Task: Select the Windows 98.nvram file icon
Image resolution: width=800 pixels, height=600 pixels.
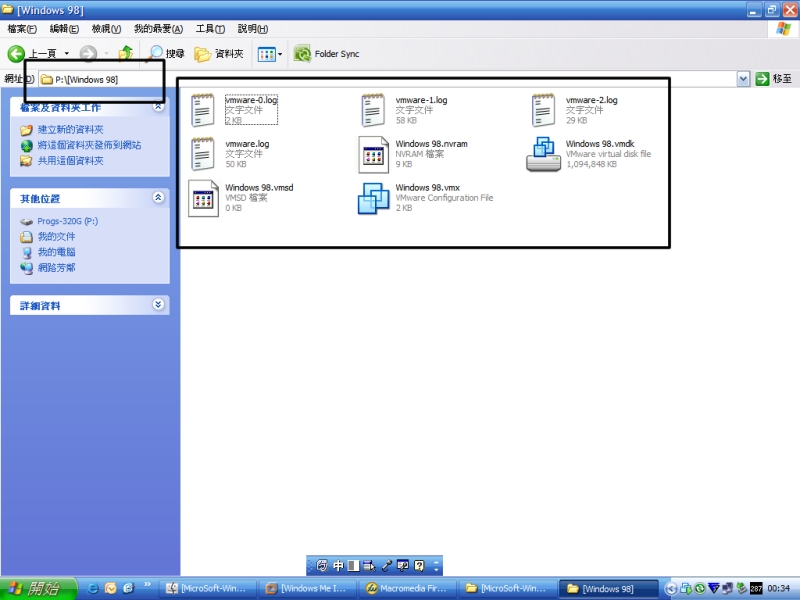Action: 373,155
